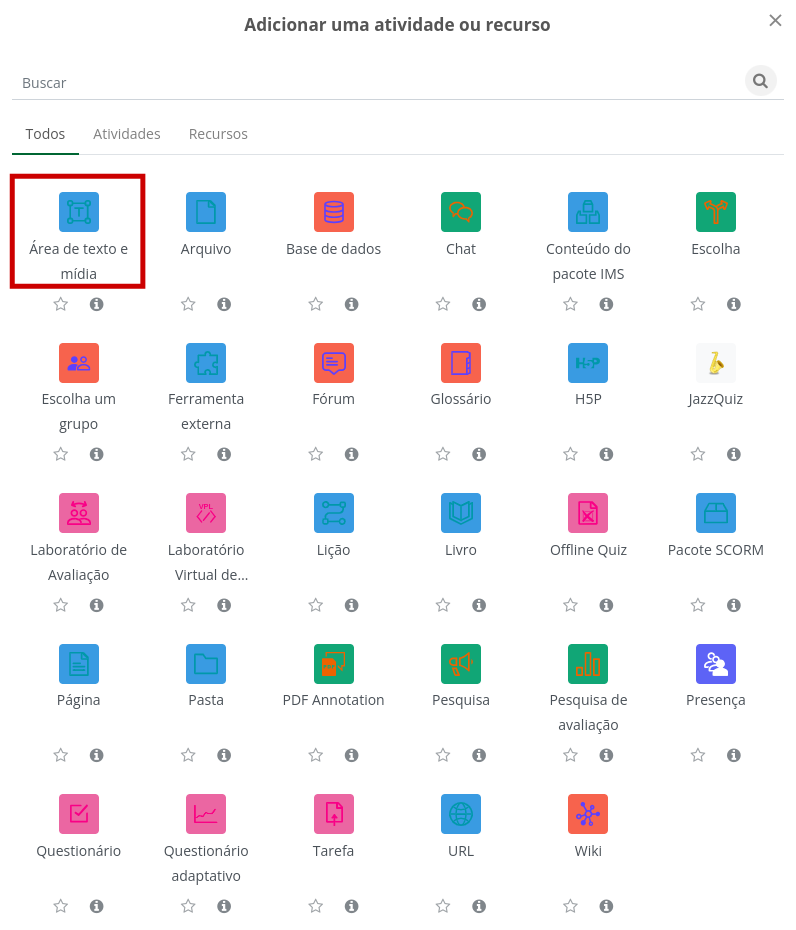Star the Questionário activity
796x930 pixels.
(61, 906)
